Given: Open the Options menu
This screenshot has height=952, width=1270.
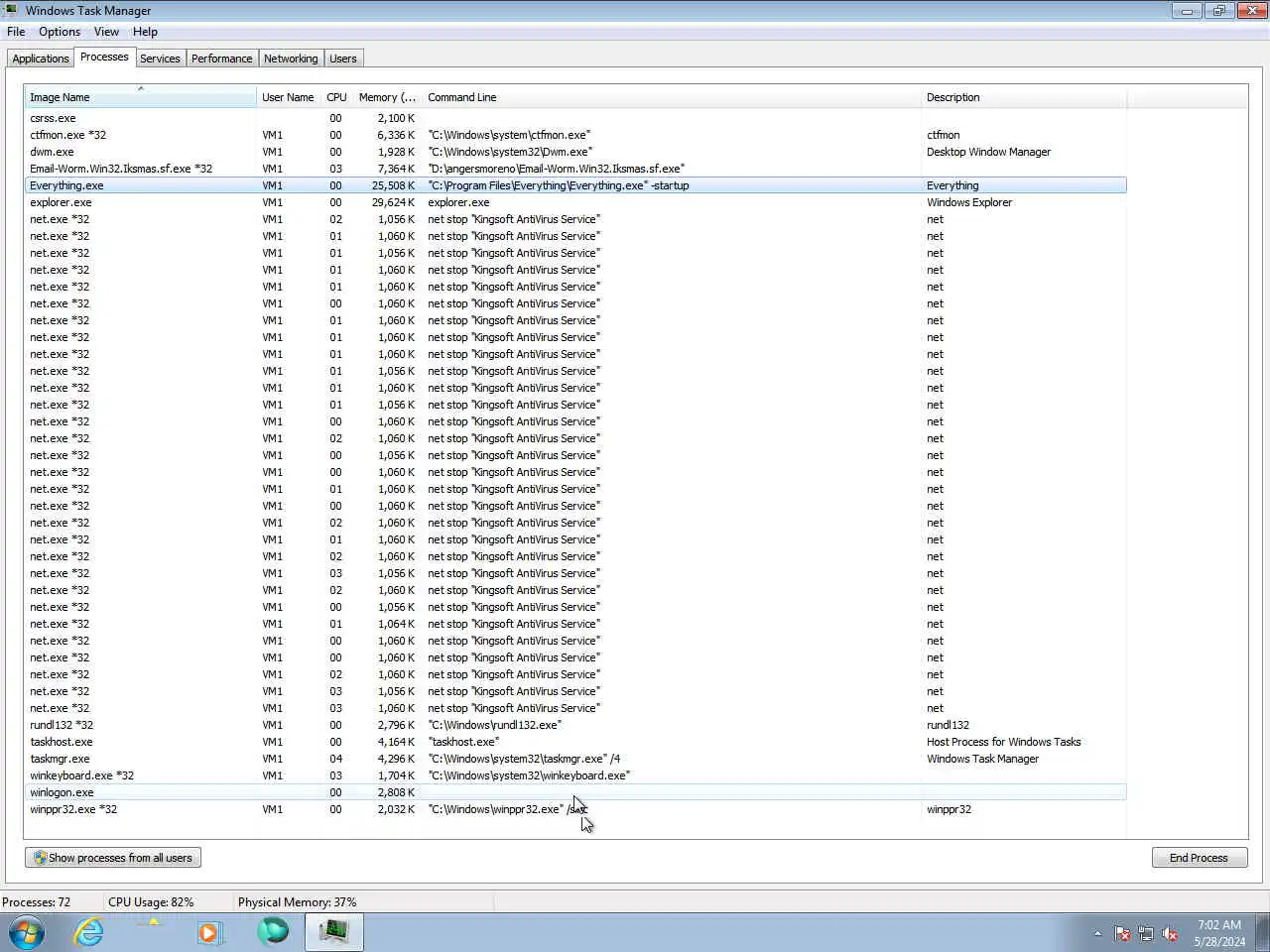Looking at the screenshot, I should (x=60, y=32).
